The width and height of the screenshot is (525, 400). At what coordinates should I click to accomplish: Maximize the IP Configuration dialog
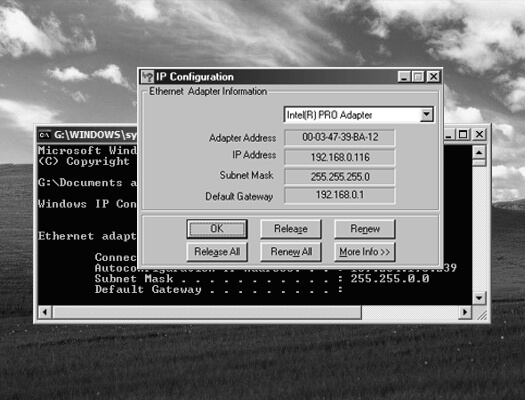[418, 77]
